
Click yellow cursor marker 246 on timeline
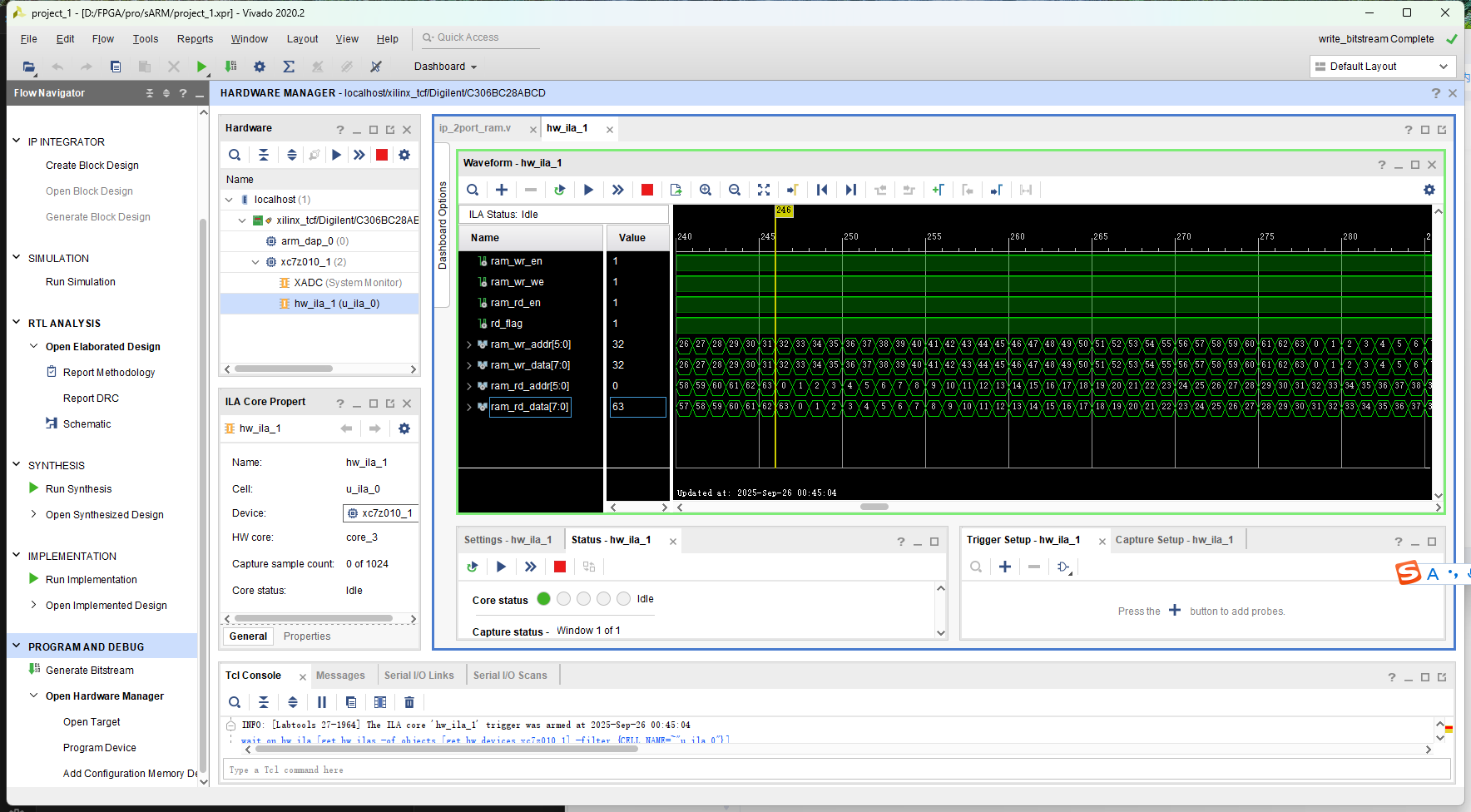point(784,211)
